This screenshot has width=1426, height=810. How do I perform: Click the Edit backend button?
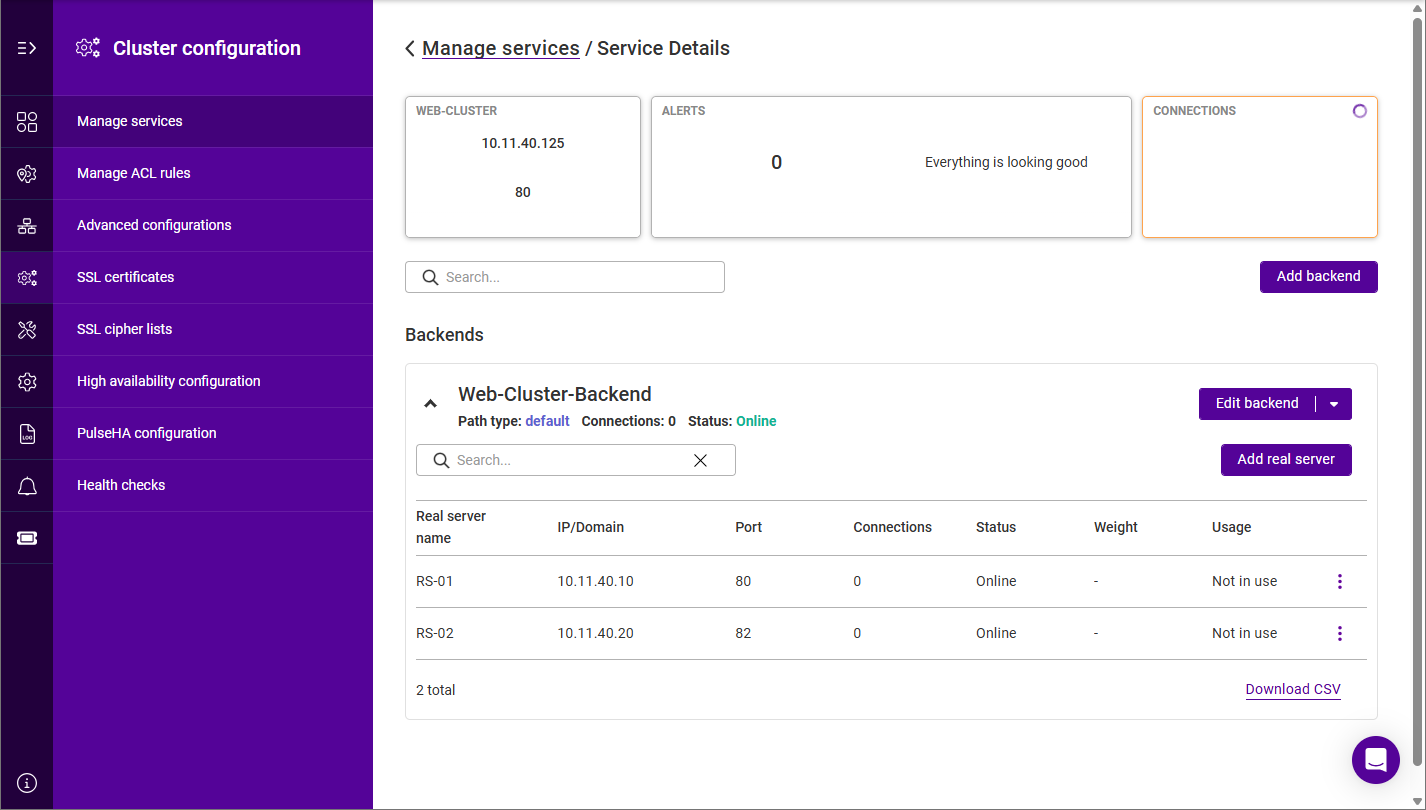pos(1257,404)
